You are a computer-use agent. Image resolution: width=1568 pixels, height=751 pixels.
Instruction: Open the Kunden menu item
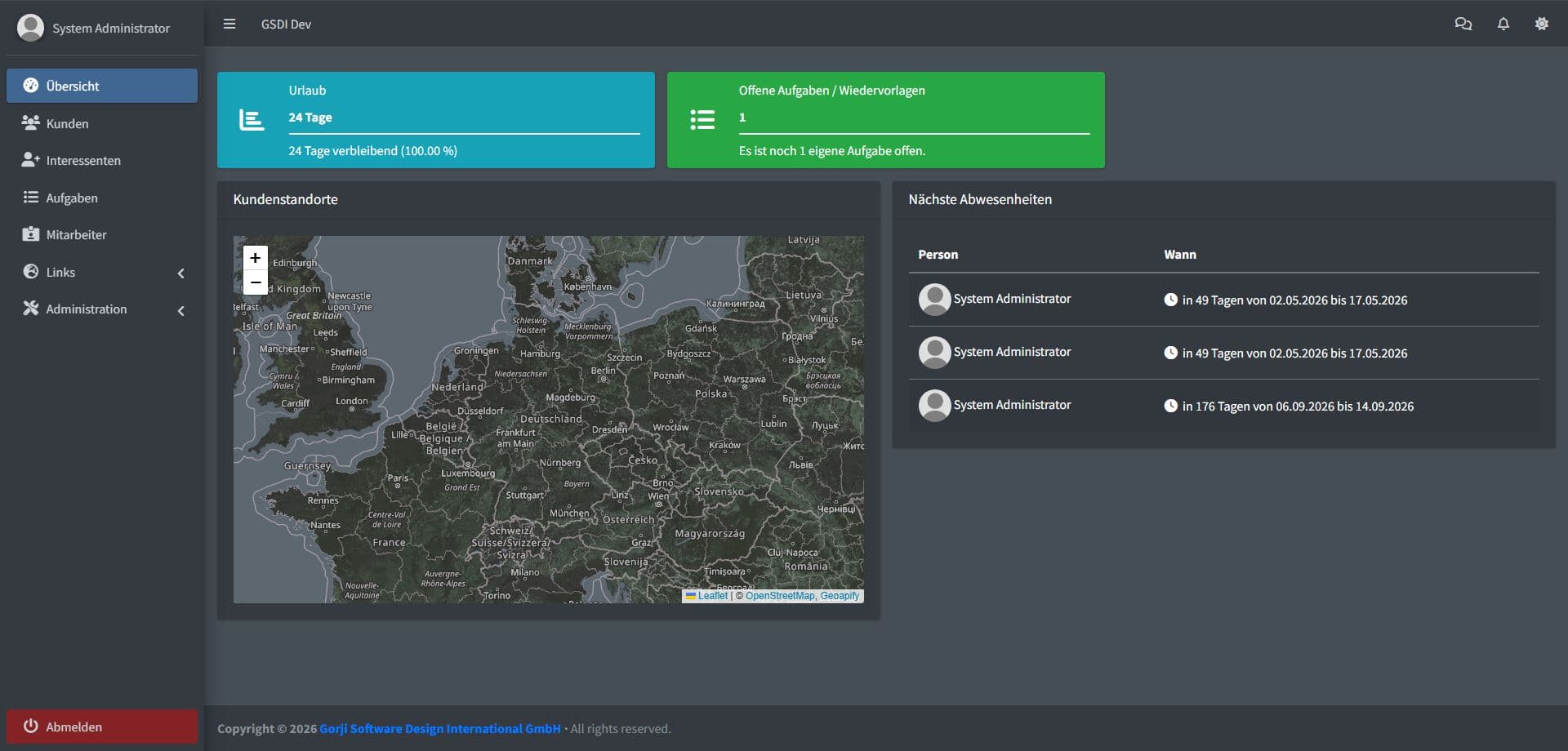pyautogui.click(x=67, y=124)
